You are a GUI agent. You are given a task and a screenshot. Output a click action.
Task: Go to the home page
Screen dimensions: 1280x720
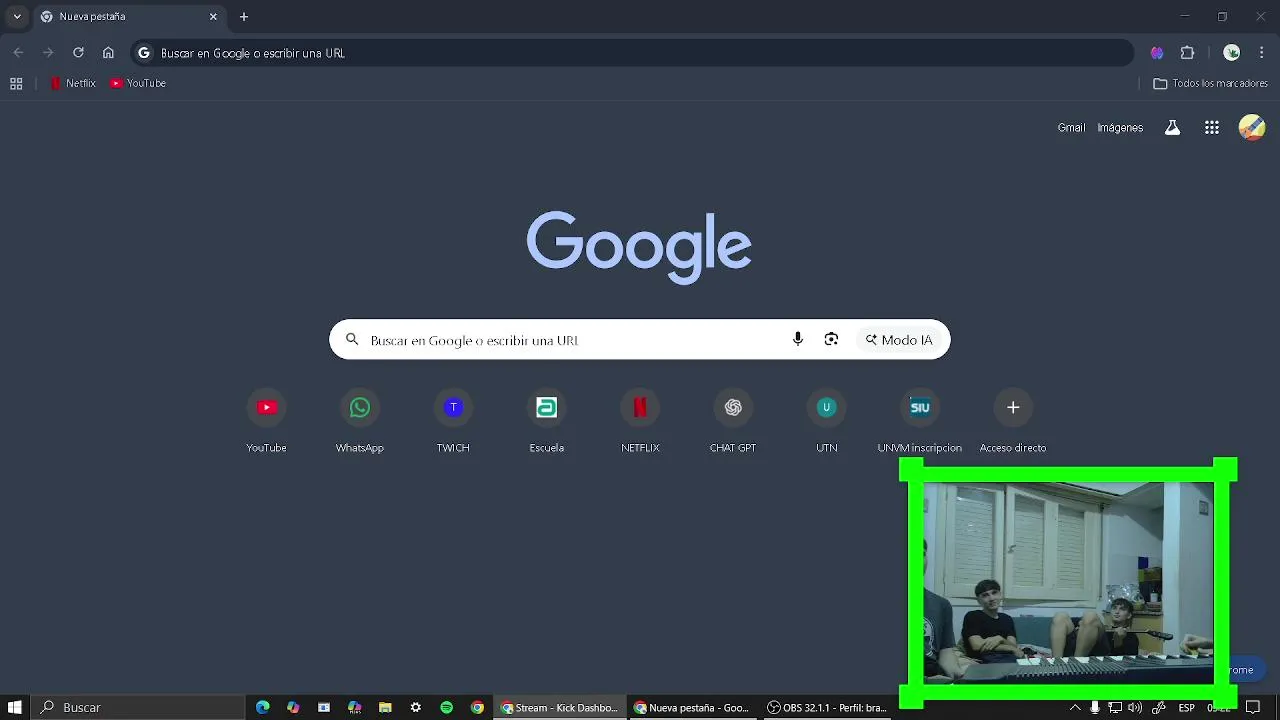108,53
